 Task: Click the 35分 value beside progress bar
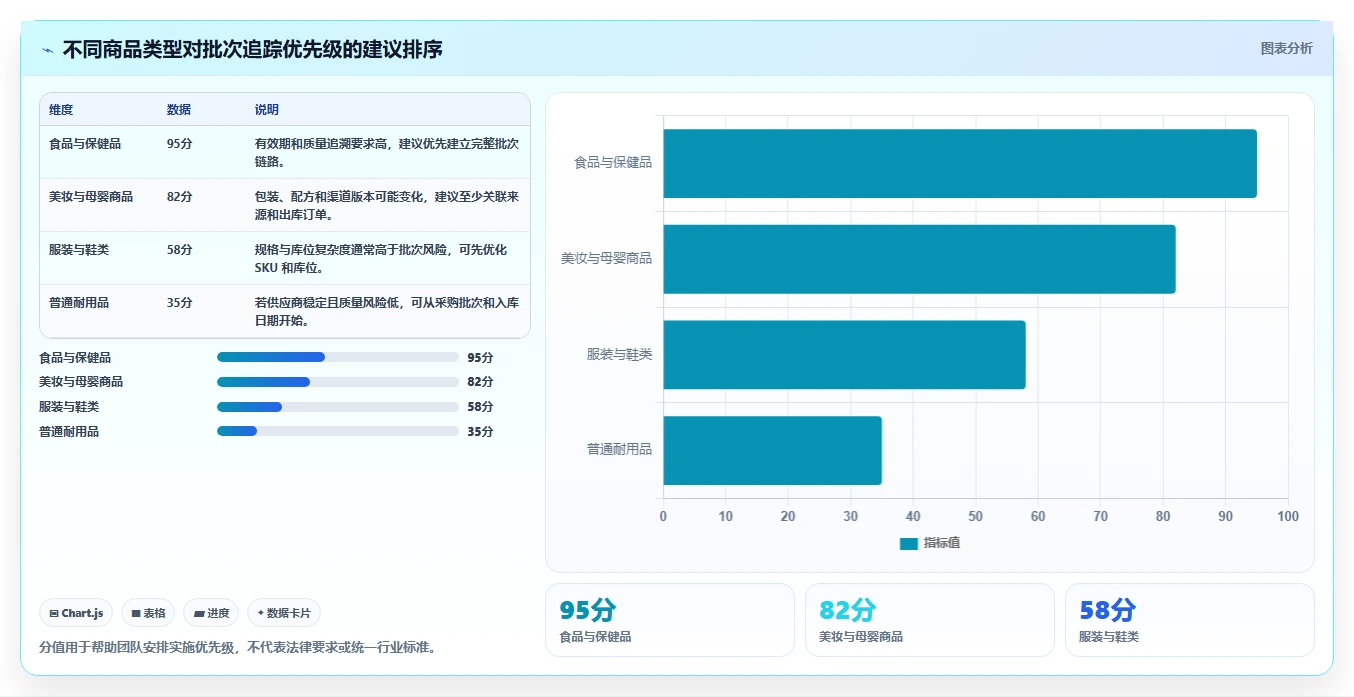click(480, 432)
